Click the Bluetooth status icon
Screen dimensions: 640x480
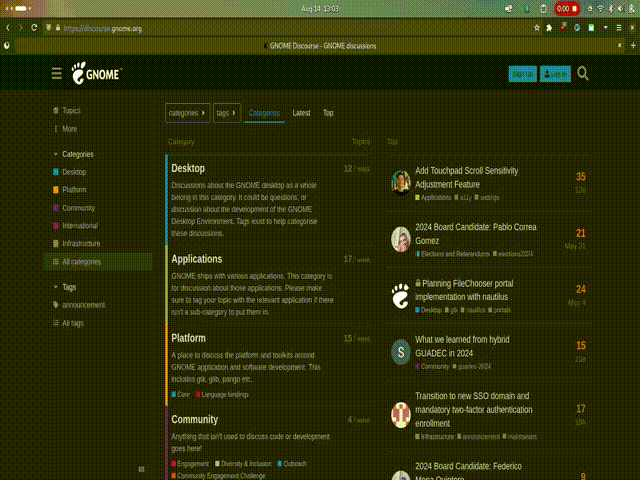tap(611, 9)
